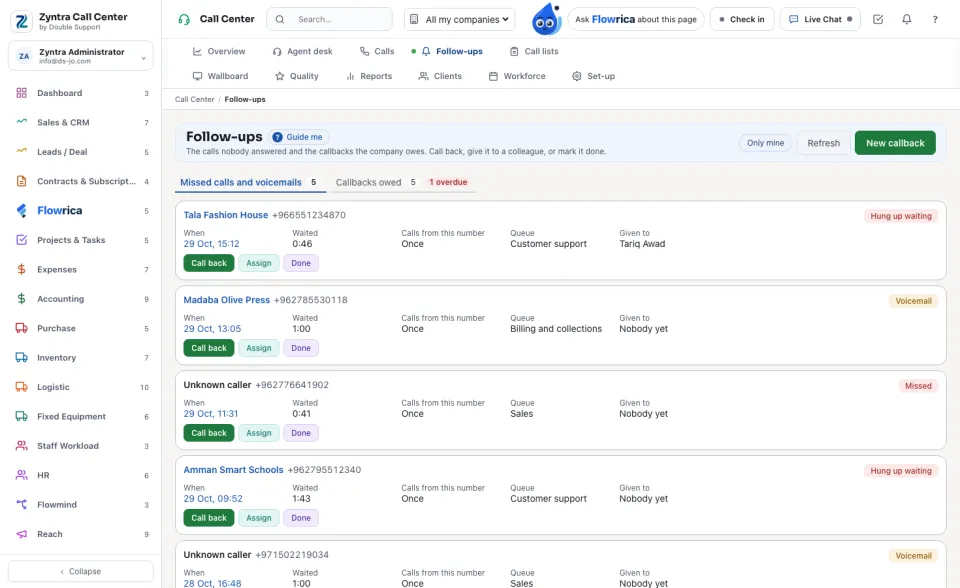Expand the Zyntra Administrator account menu
The image size is (960, 588).
(x=81, y=56)
